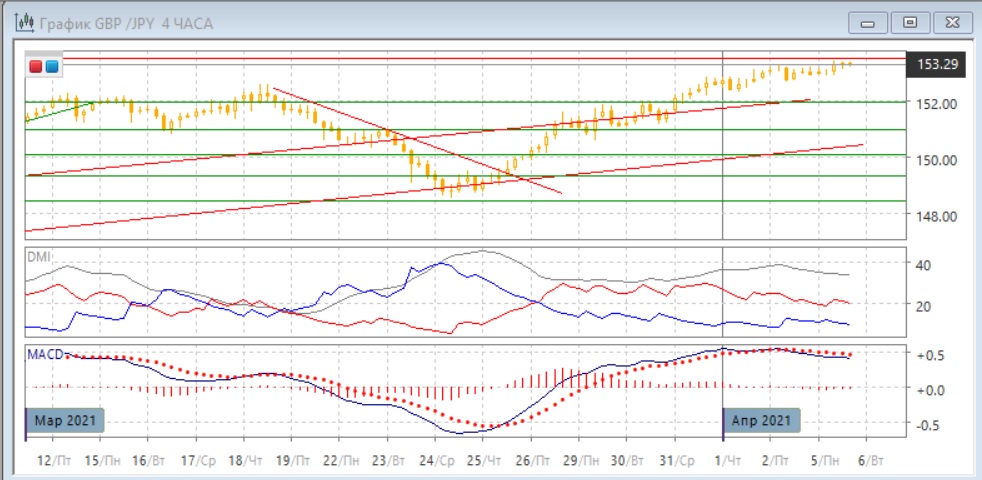Click the Апр 2021 month marker
Screen dimensions: 982x480
(762, 422)
